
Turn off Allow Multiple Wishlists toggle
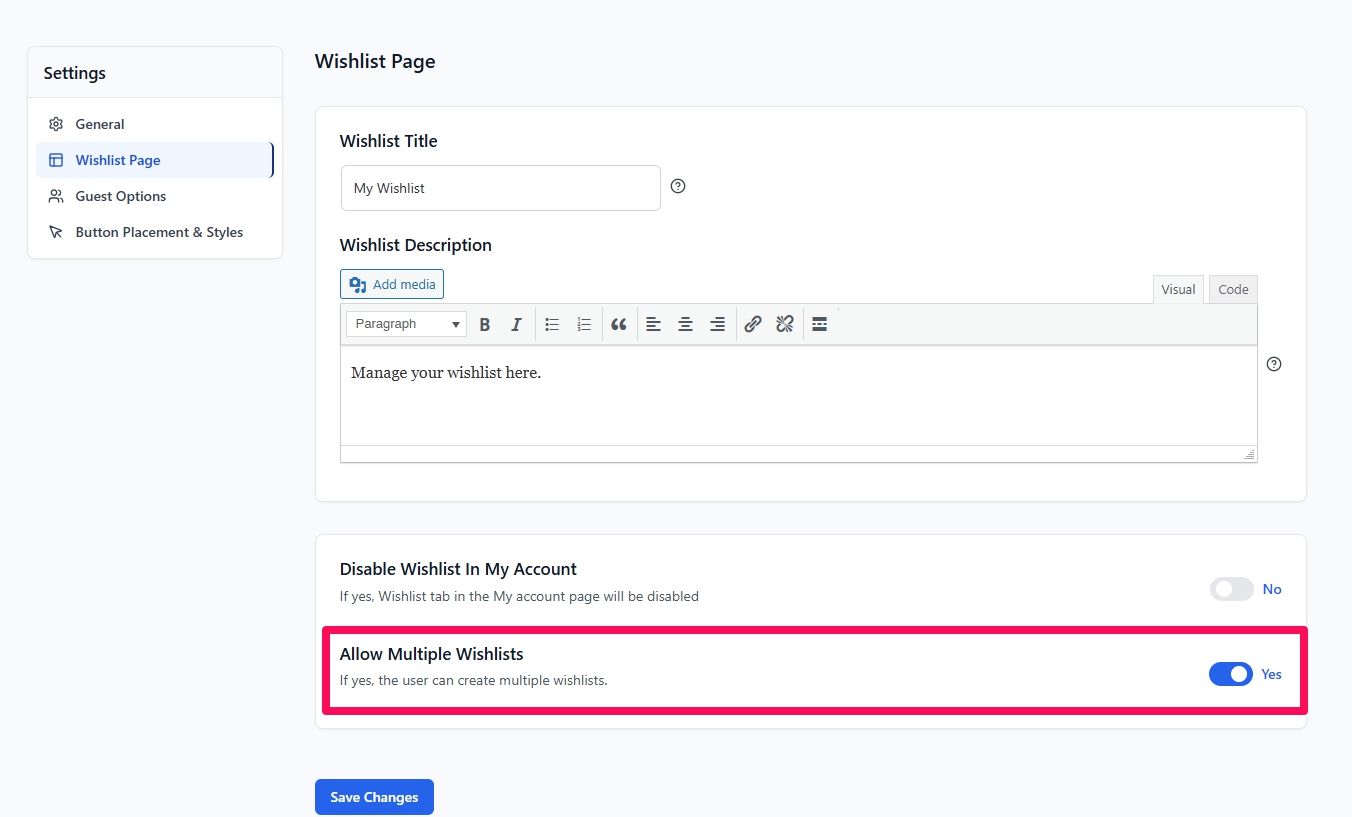tap(1231, 674)
